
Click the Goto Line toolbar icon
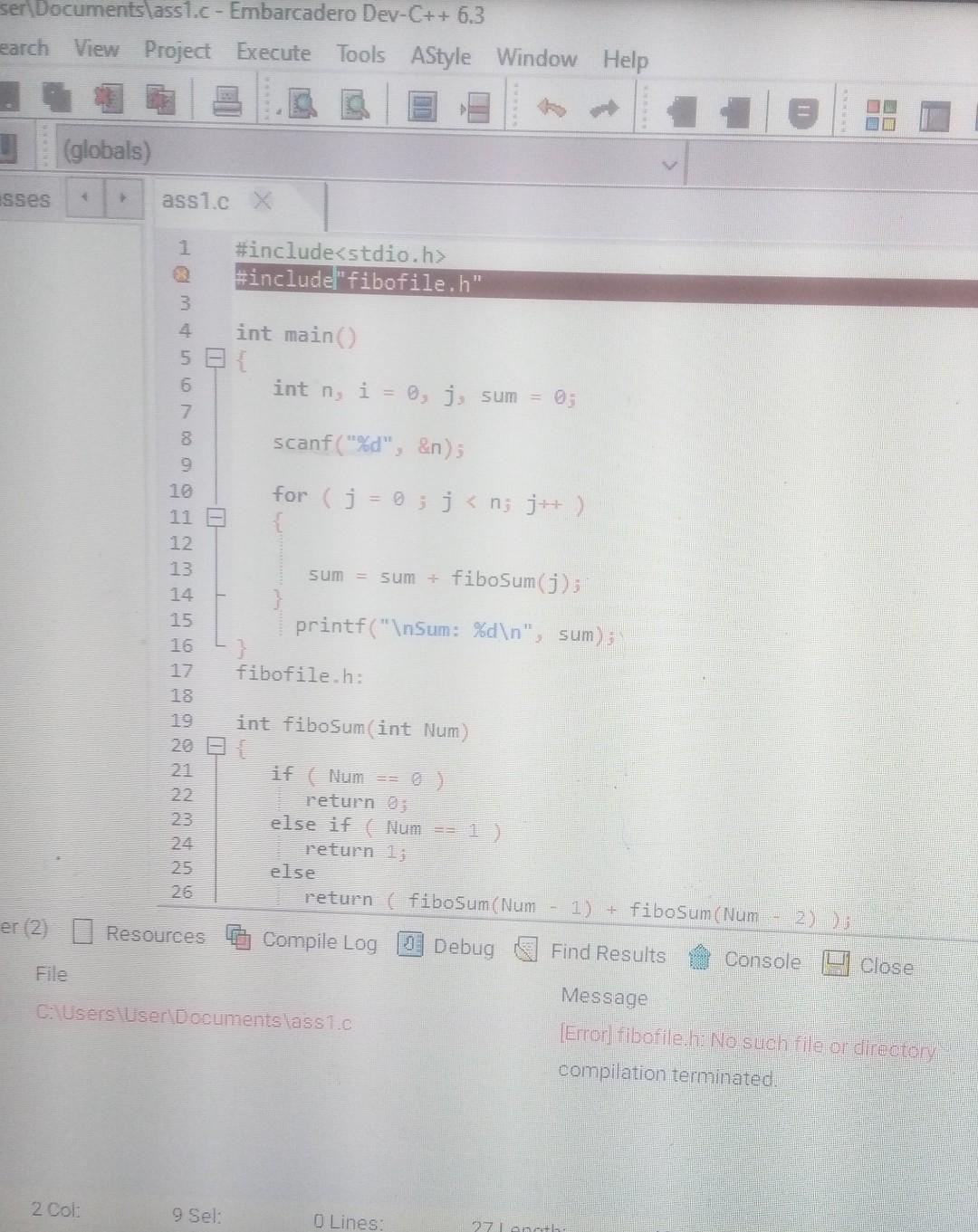475,108
